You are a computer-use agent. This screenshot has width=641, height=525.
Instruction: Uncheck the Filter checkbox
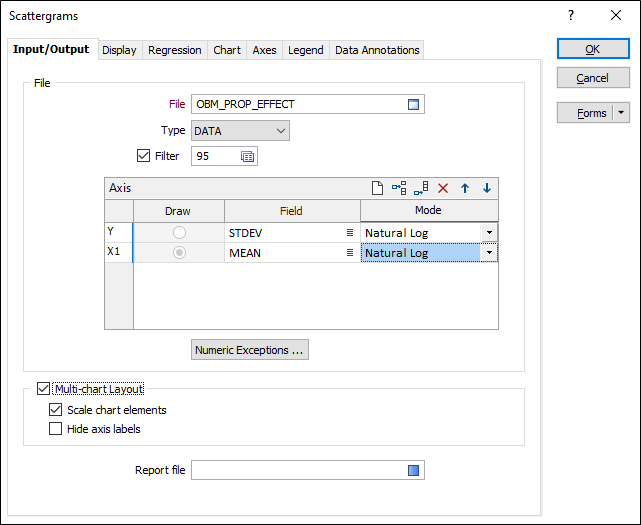coord(142,156)
